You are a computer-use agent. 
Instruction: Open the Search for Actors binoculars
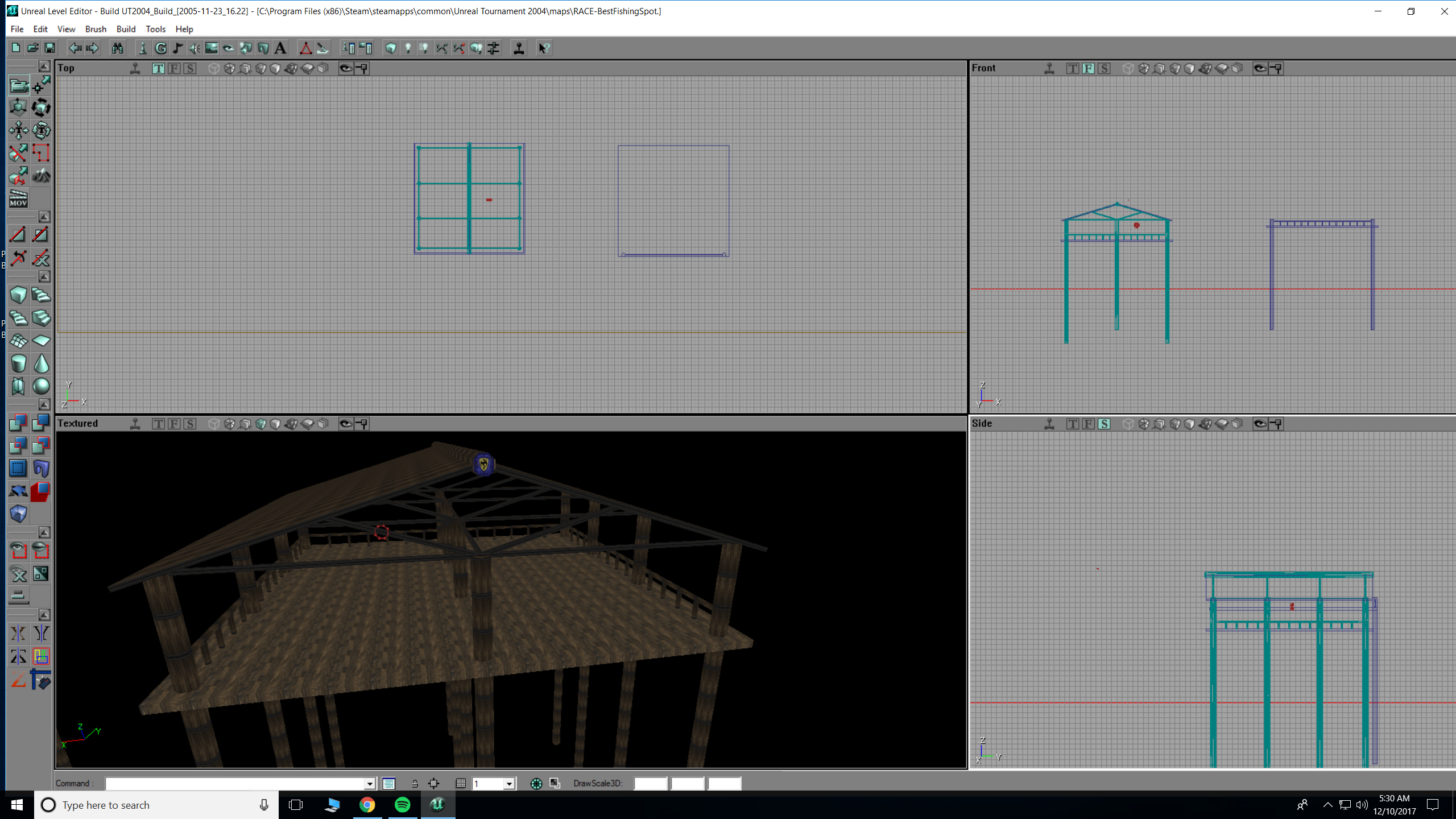(x=117, y=48)
